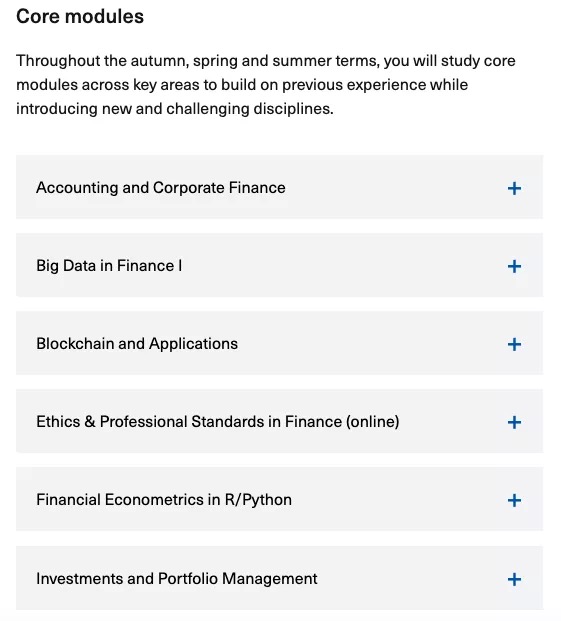Click empty middle space of Accounting and Corporate Finance panel

[396, 187]
